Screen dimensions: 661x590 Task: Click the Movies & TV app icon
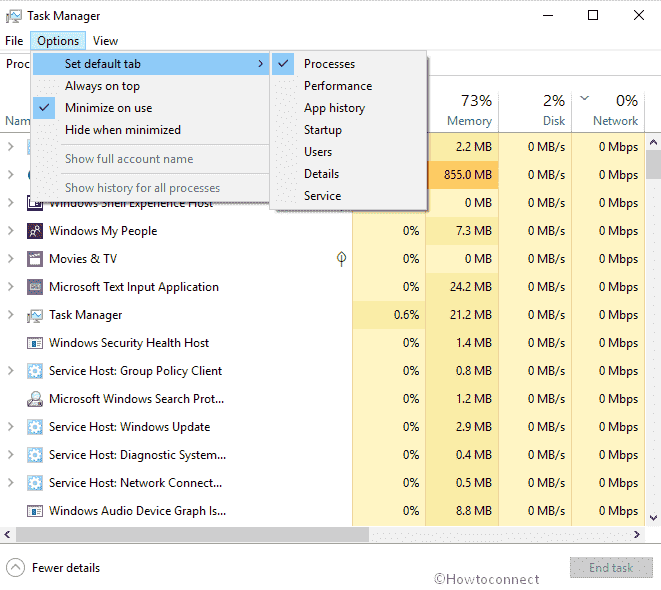(35, 259)
